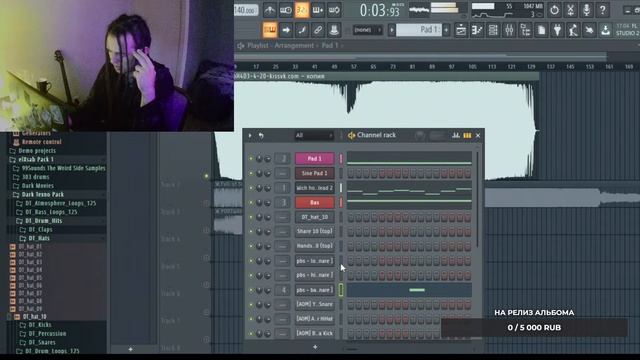Click the Bas channel button
640x360 pixels.
tap(314, 202)
